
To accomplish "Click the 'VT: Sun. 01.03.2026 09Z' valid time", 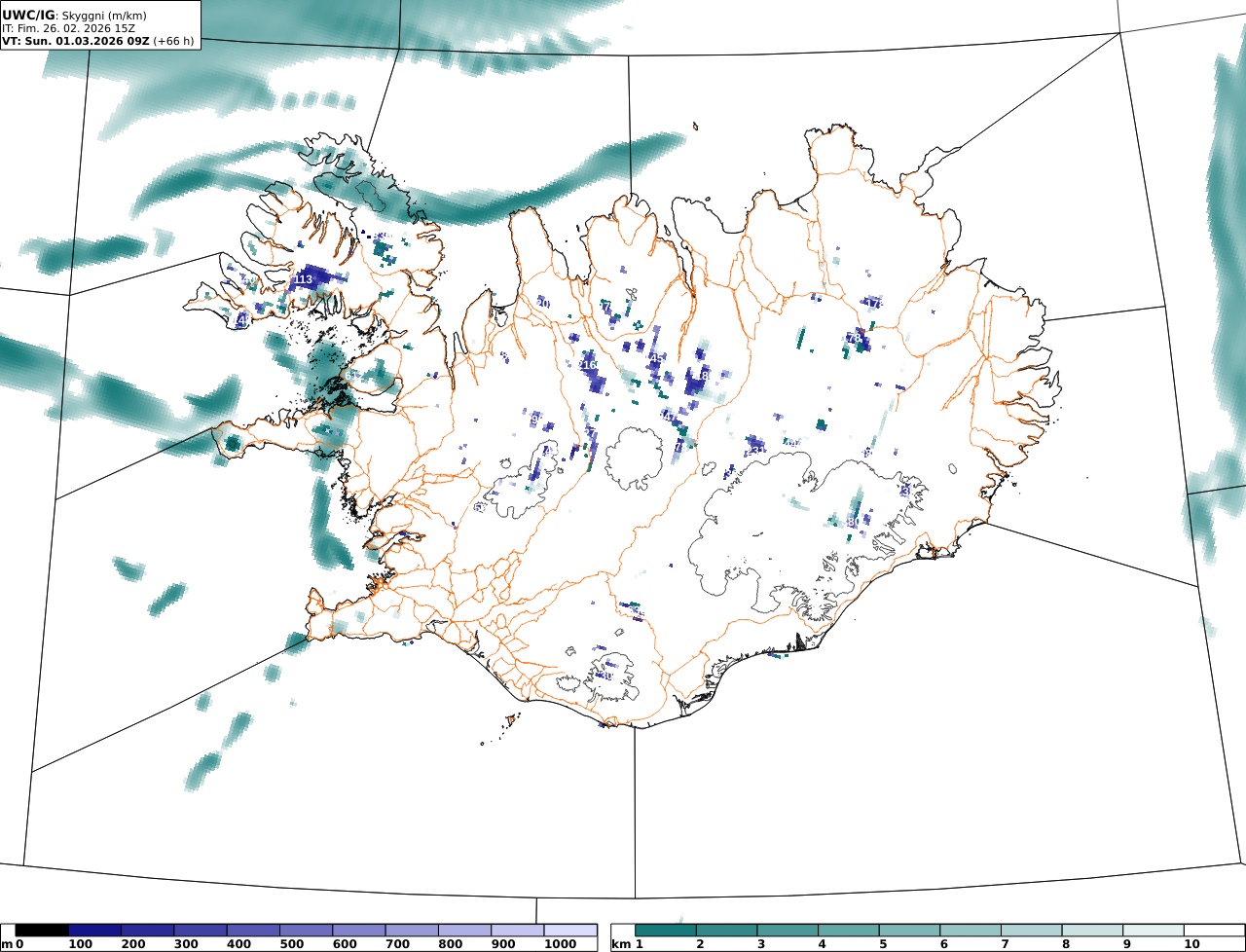I will click(76, 42).
